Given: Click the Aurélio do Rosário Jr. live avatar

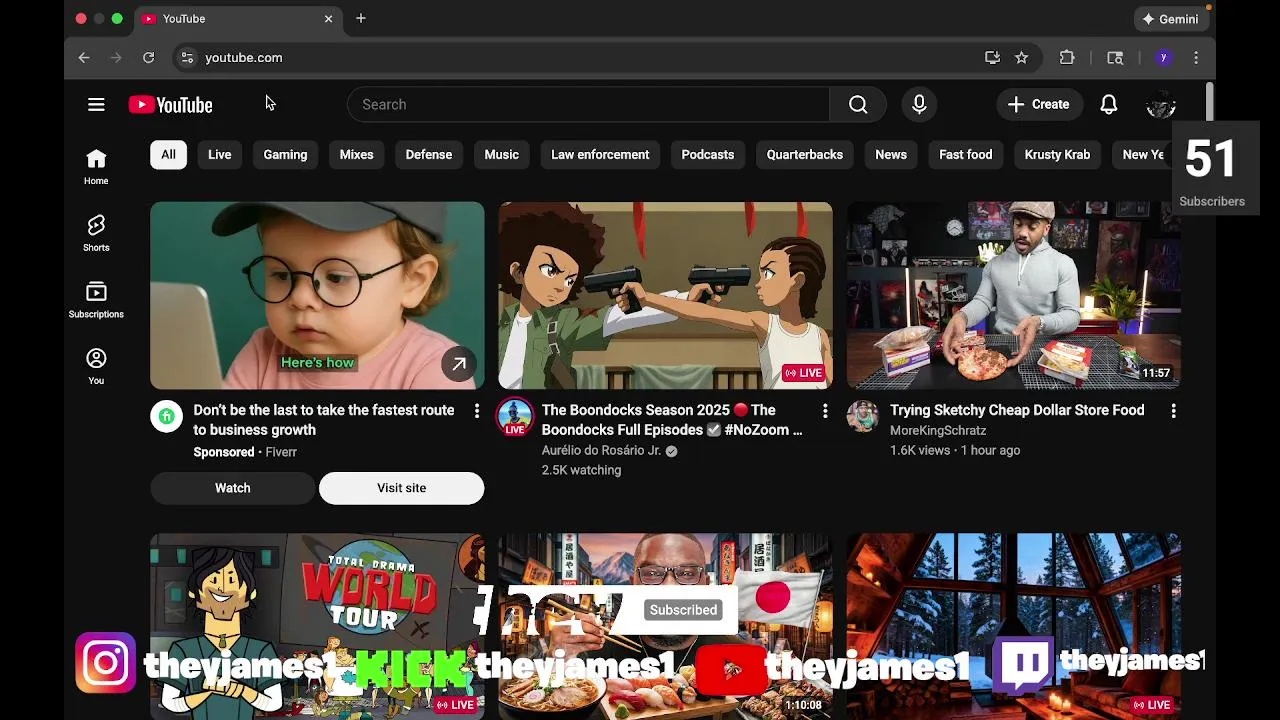Looking at the screenshot, I should click(x=515, y=417).
